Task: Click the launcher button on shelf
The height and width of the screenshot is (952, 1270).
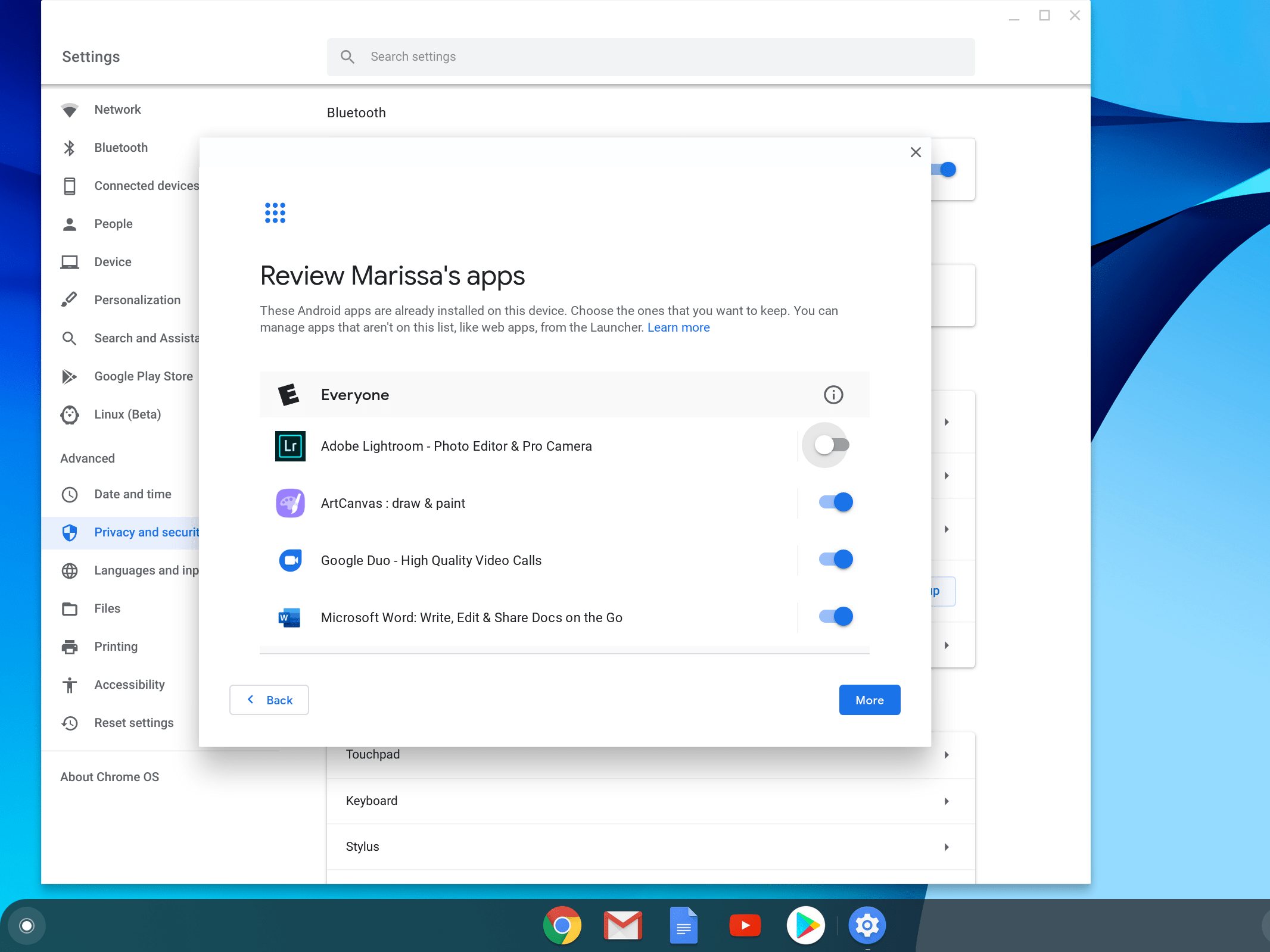Action: pos(27,925)
